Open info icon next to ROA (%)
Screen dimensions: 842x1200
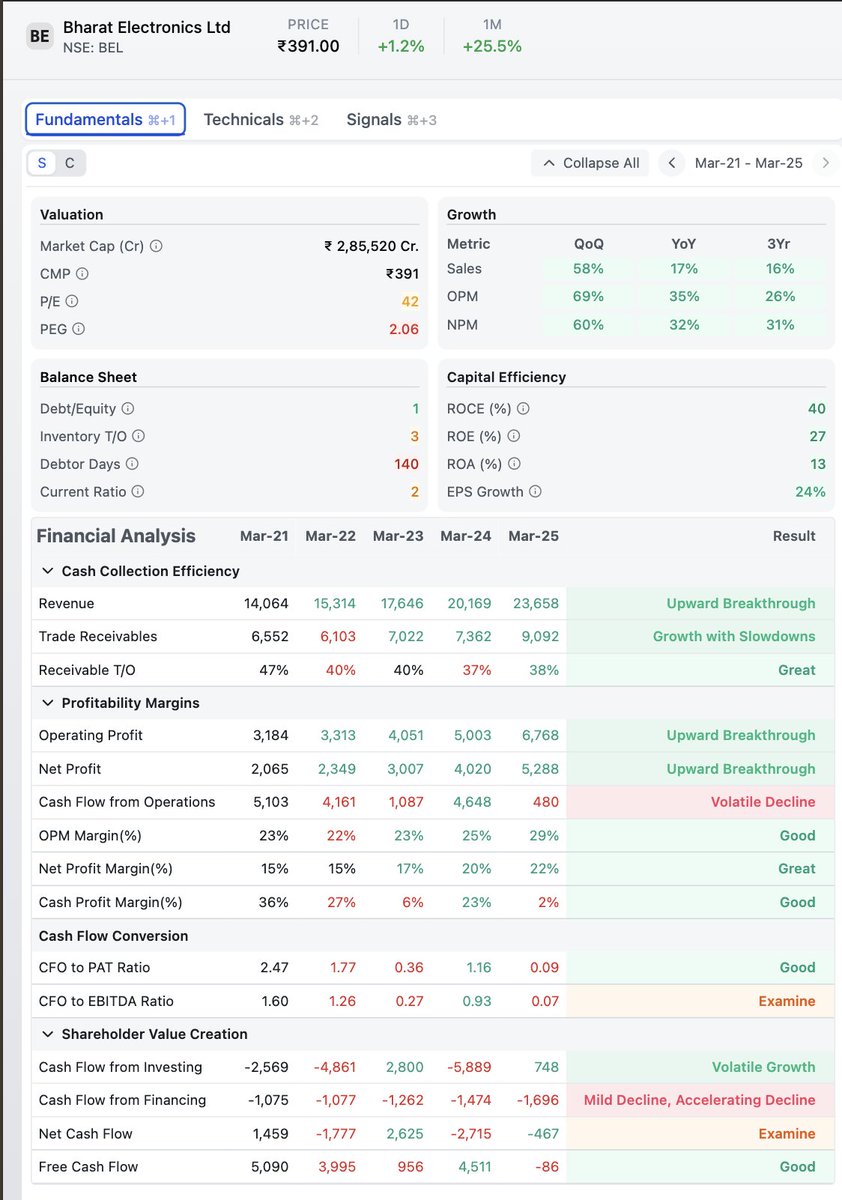click(x=514, y=464)
